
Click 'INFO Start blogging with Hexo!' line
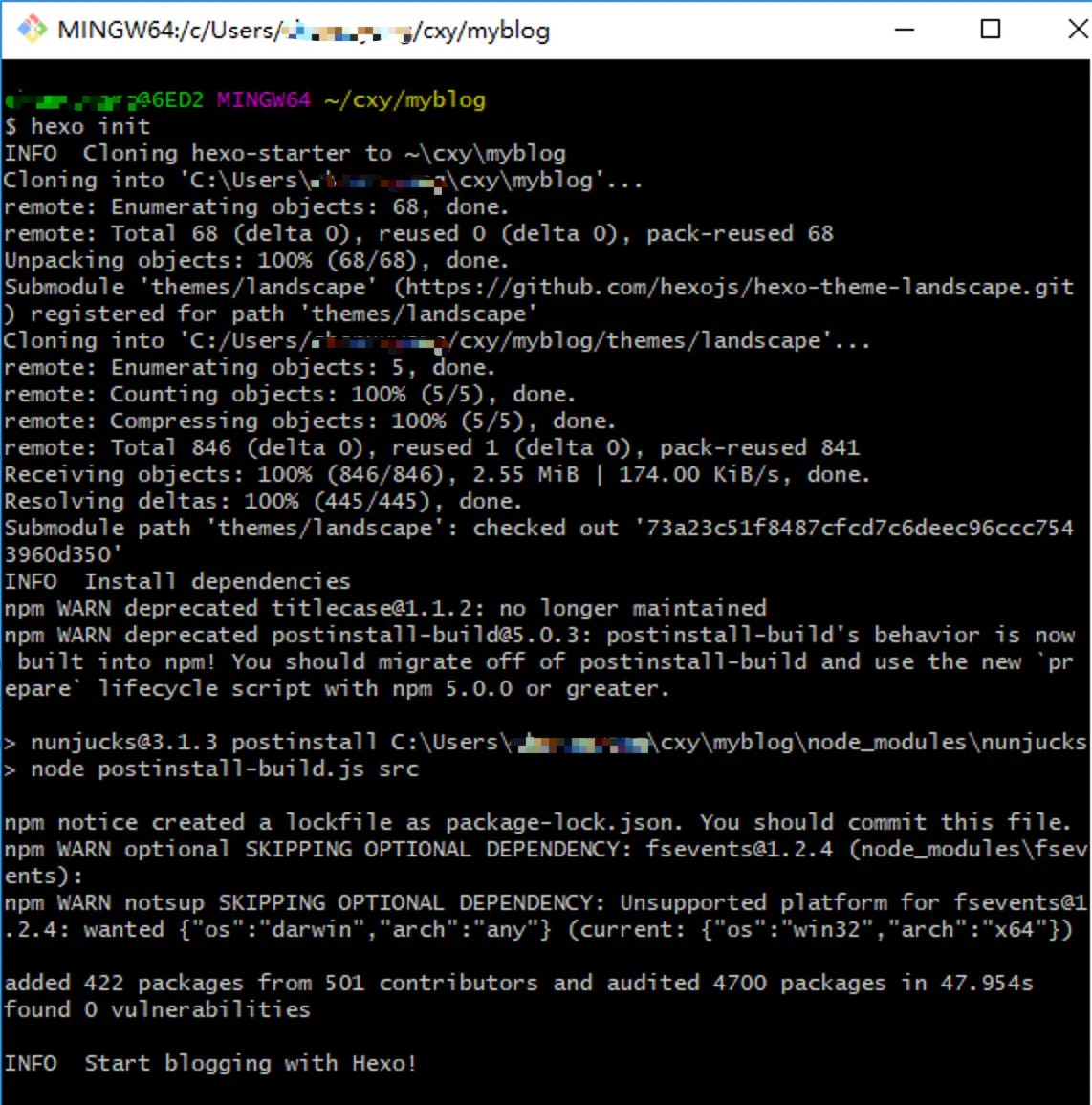click(x=210, y=1064)
